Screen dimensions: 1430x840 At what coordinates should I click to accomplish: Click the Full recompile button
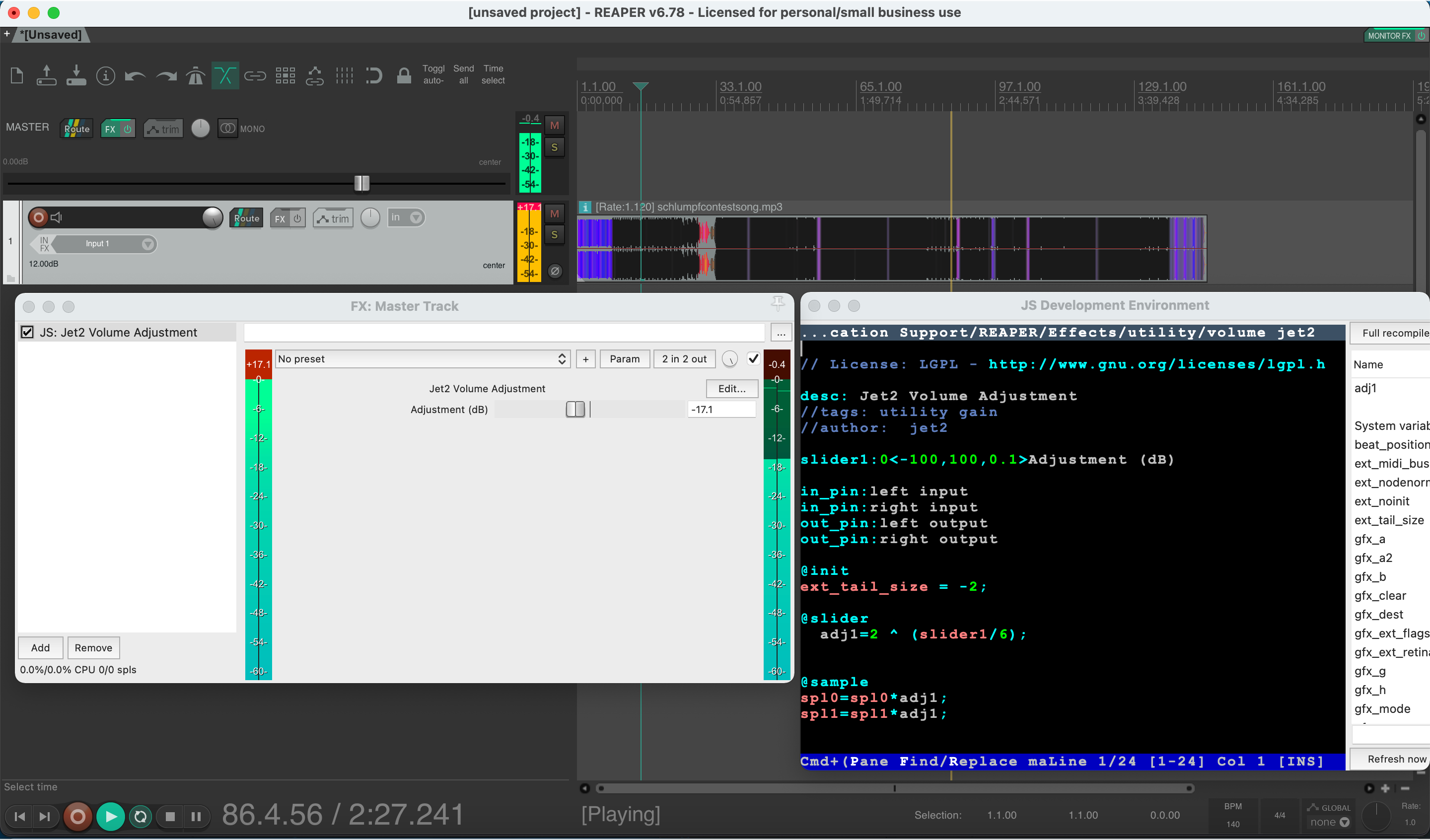pos(1394,333)
